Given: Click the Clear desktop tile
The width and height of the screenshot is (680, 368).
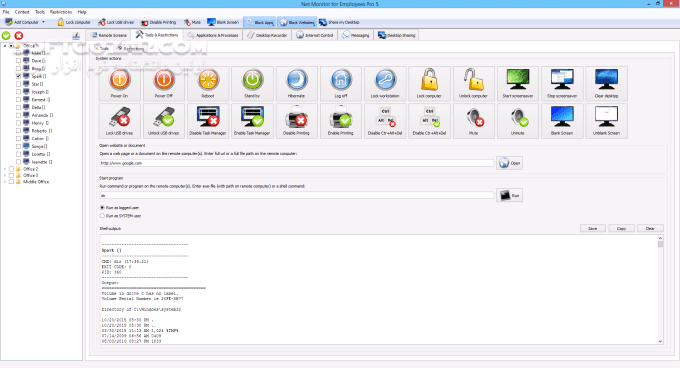Looking at the screenshot, I should point(607,84).
